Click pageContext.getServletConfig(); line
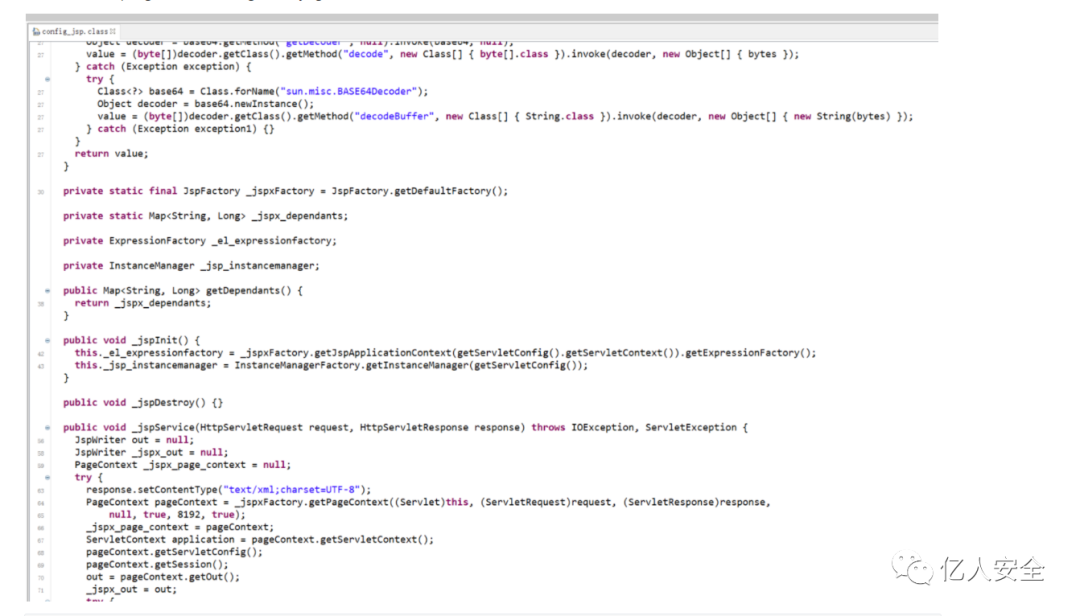This screenshot has height=616, width=1080. click(174, 552)
